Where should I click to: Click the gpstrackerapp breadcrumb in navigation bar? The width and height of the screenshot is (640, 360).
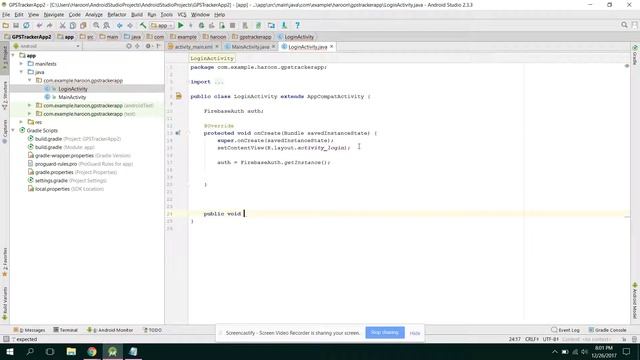(251, 37)
